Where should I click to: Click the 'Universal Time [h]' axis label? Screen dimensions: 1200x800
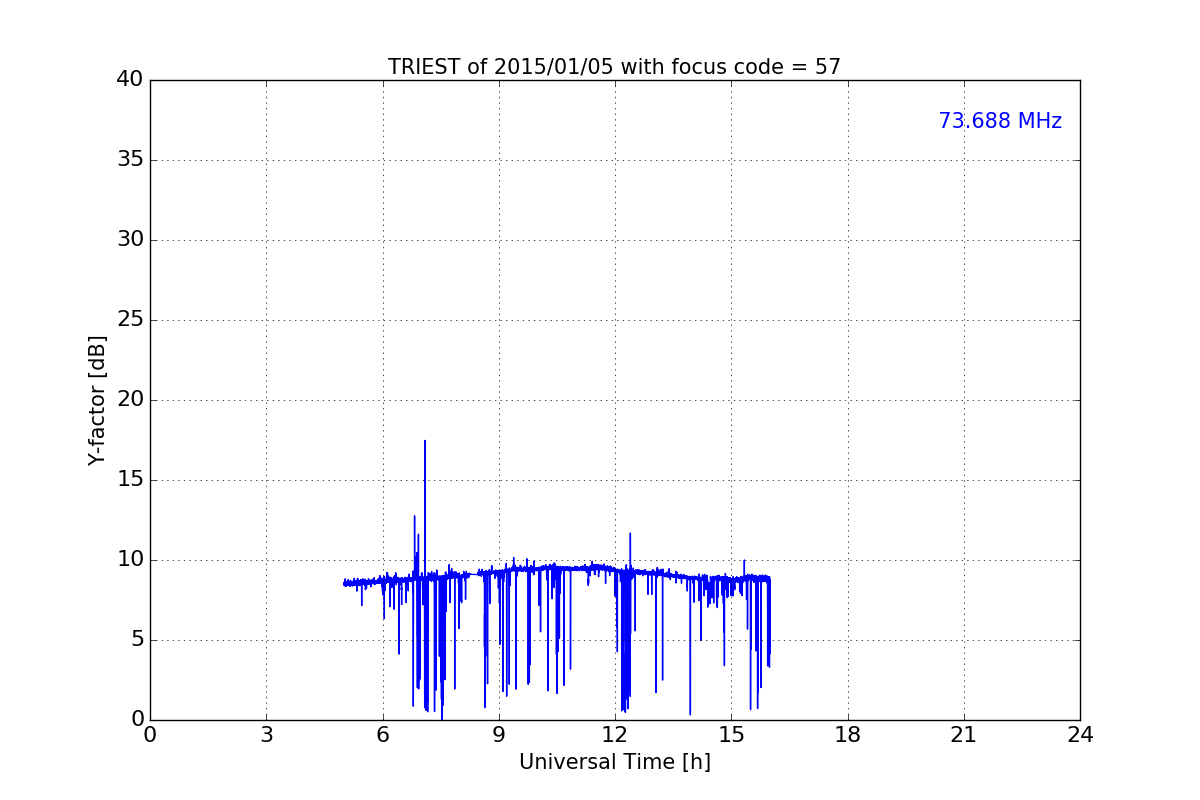click(614, 762)
